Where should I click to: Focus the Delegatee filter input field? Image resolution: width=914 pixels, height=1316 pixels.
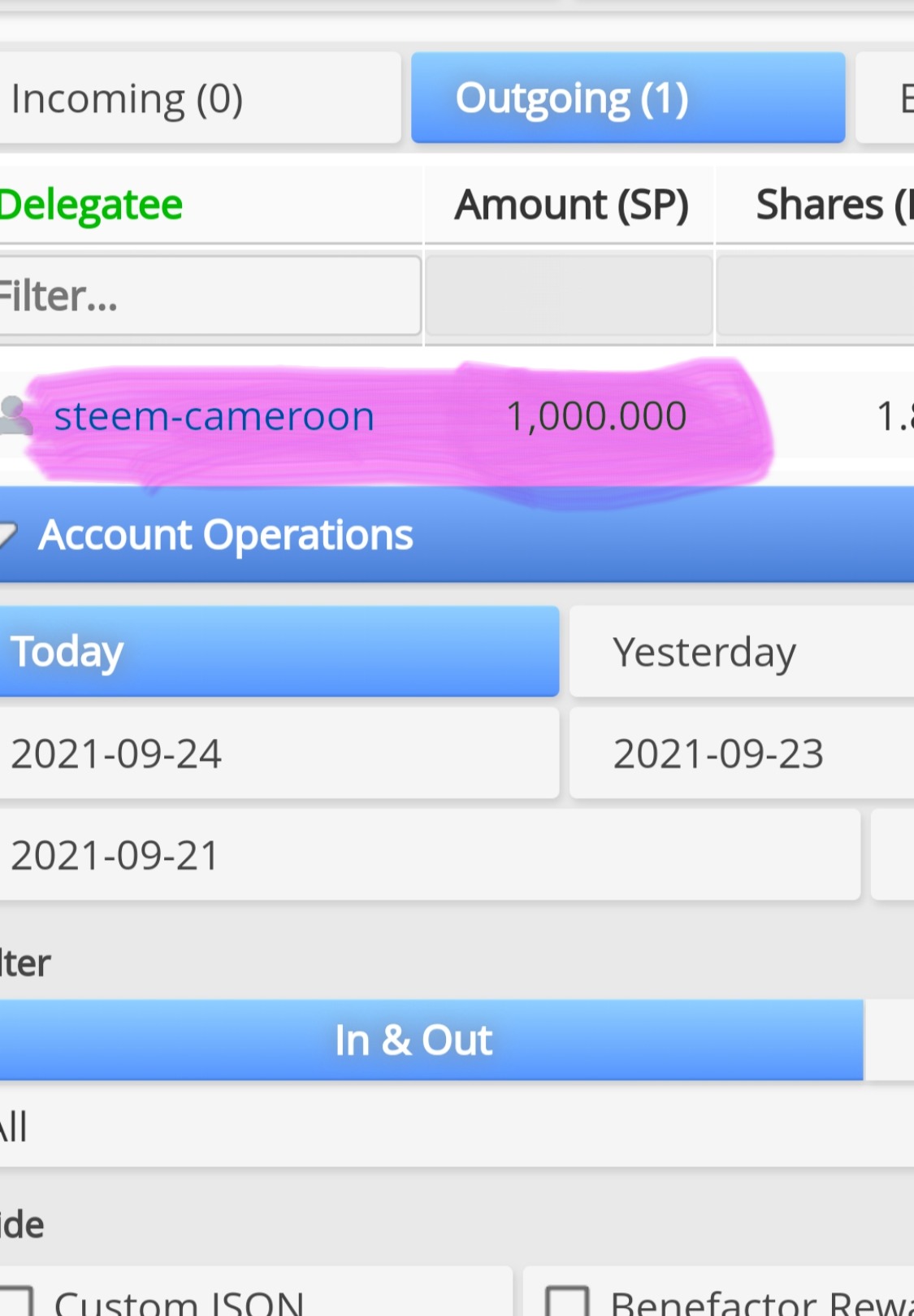(208, 296)
